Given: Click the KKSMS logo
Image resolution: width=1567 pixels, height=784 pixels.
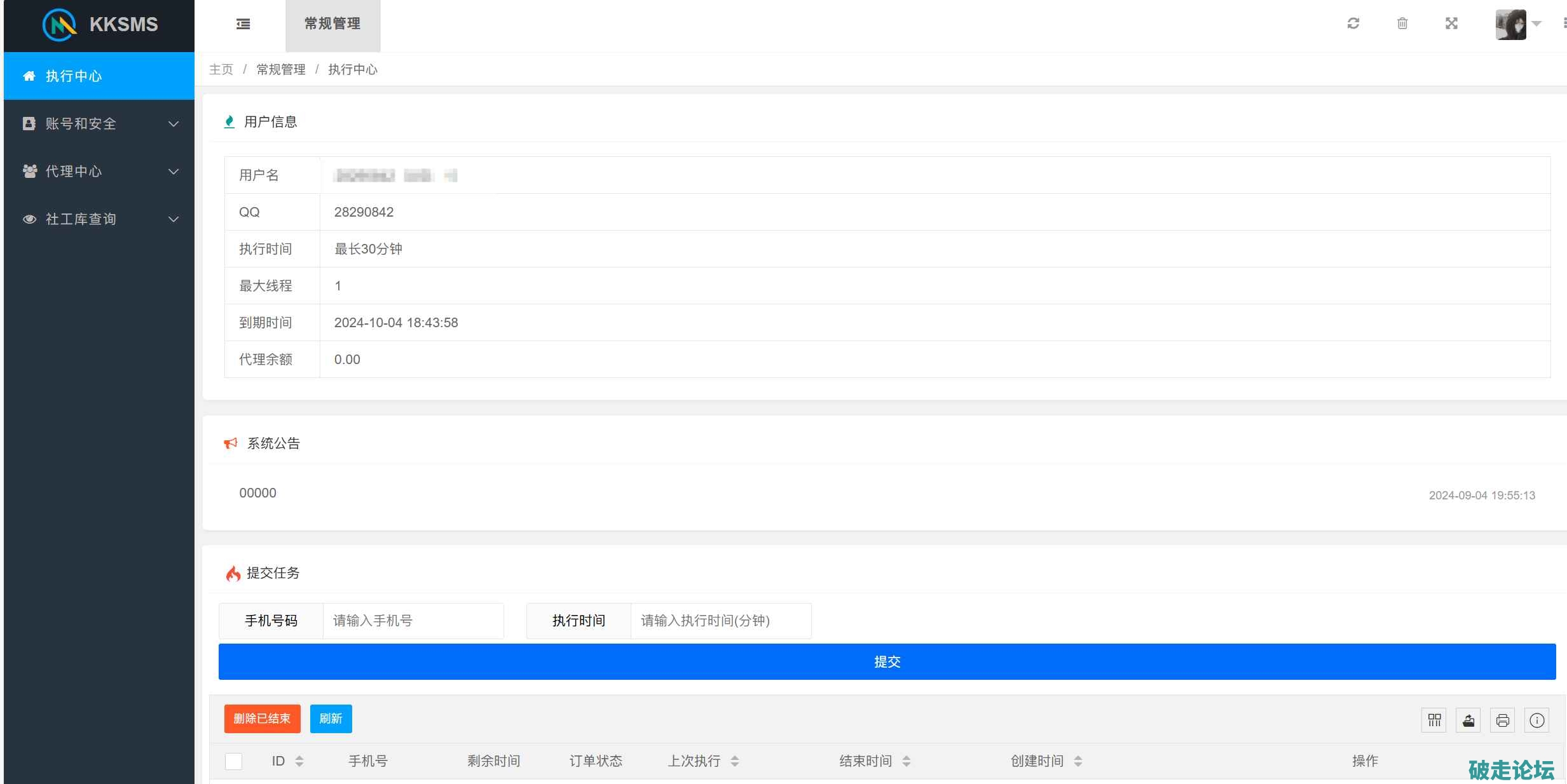Looking at the screenshot, I should tap(100, 24).
